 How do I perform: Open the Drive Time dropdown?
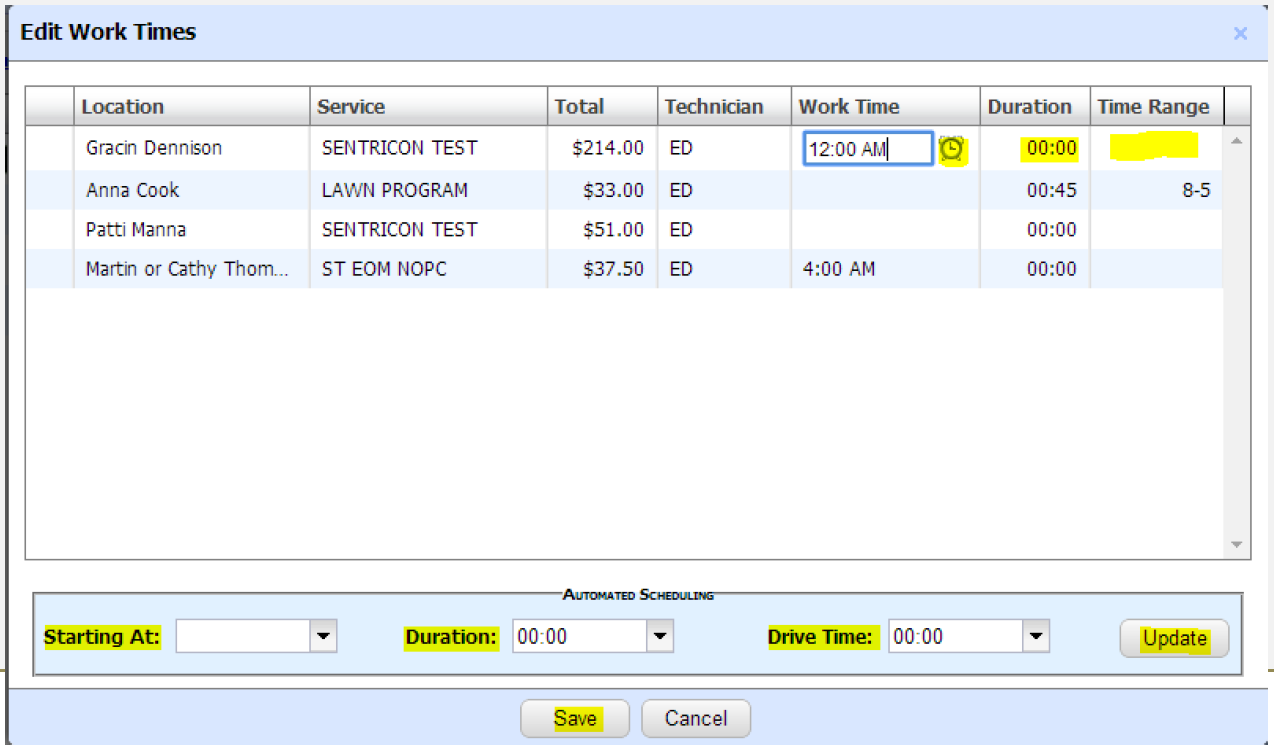(x=1036, y=637)
